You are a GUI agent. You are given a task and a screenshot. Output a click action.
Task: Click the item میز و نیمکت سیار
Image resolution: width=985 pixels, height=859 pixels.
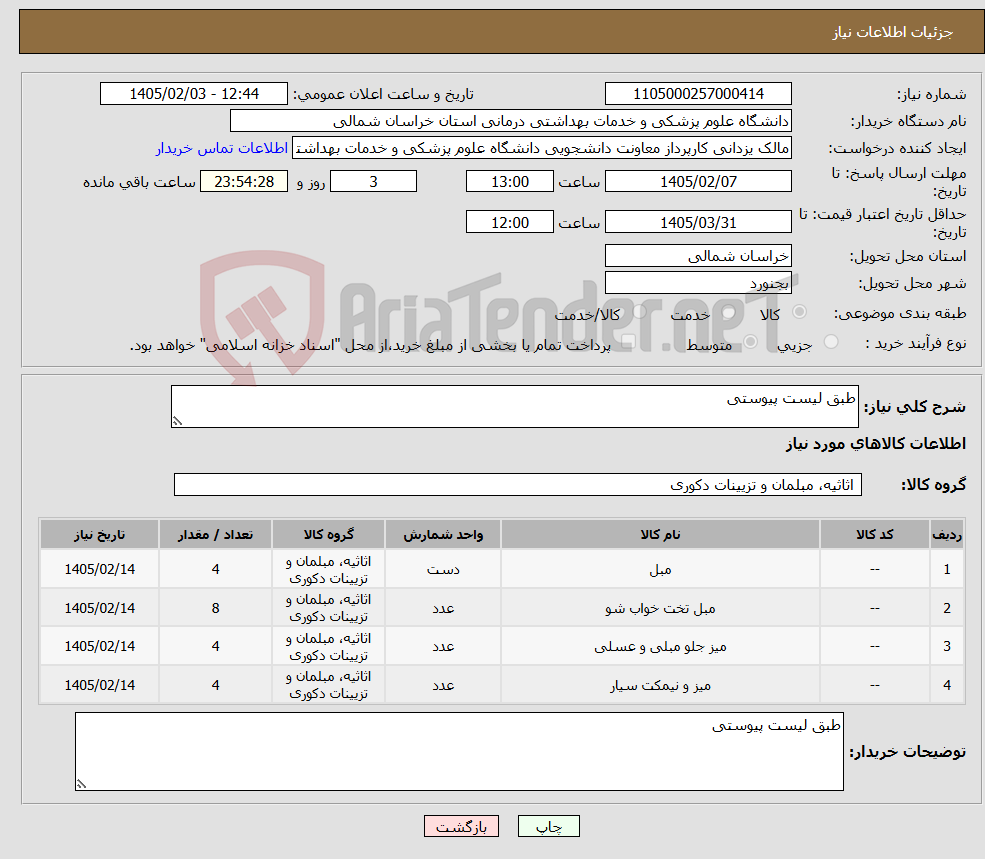660,686
